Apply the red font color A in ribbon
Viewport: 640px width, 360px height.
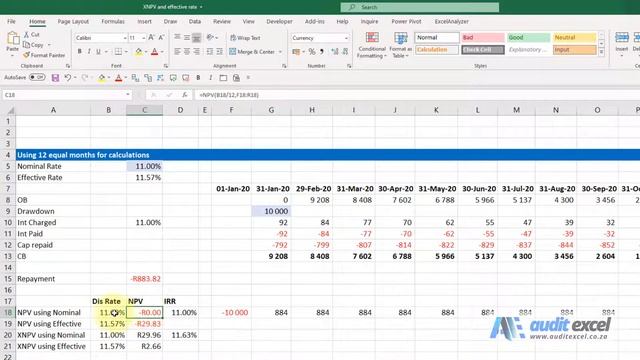point(154,51)
